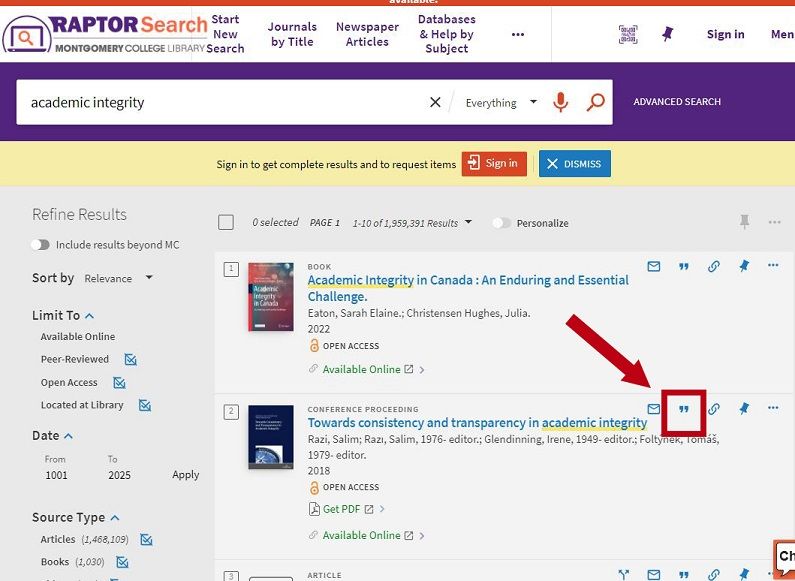Click the RAPTOR Search logo
The image size is (795, 581).
click(x=104, y=34)
